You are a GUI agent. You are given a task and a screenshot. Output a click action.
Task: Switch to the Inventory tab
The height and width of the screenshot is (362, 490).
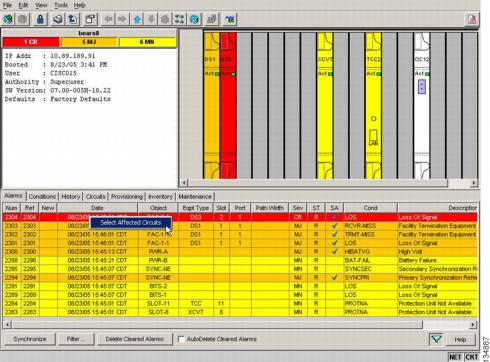(x=160, y=197)
